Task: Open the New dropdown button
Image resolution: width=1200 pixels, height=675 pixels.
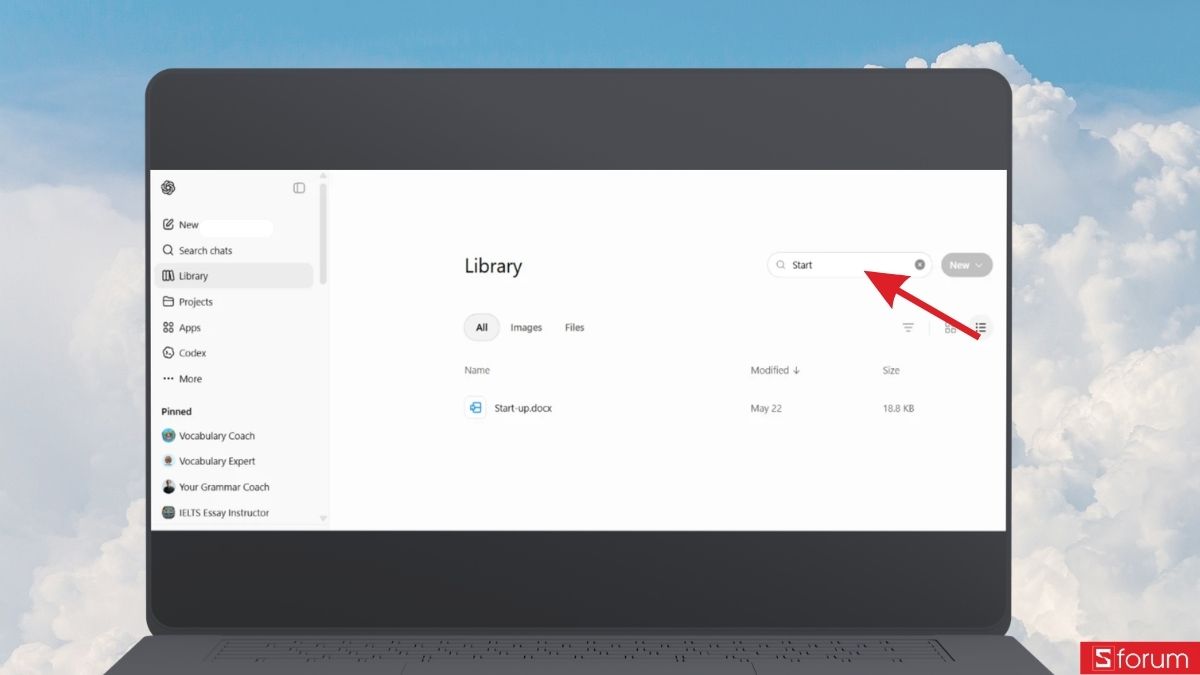Action: pyautogui.click(x=966, y=265)
